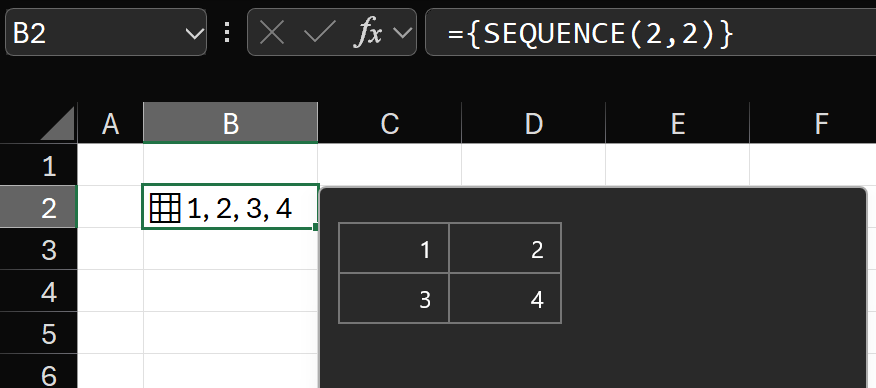This screenshot has width=876, height=388.
Task: Click the Name Box showing B2
Action: pyautogui.click(x=106, y=32)
